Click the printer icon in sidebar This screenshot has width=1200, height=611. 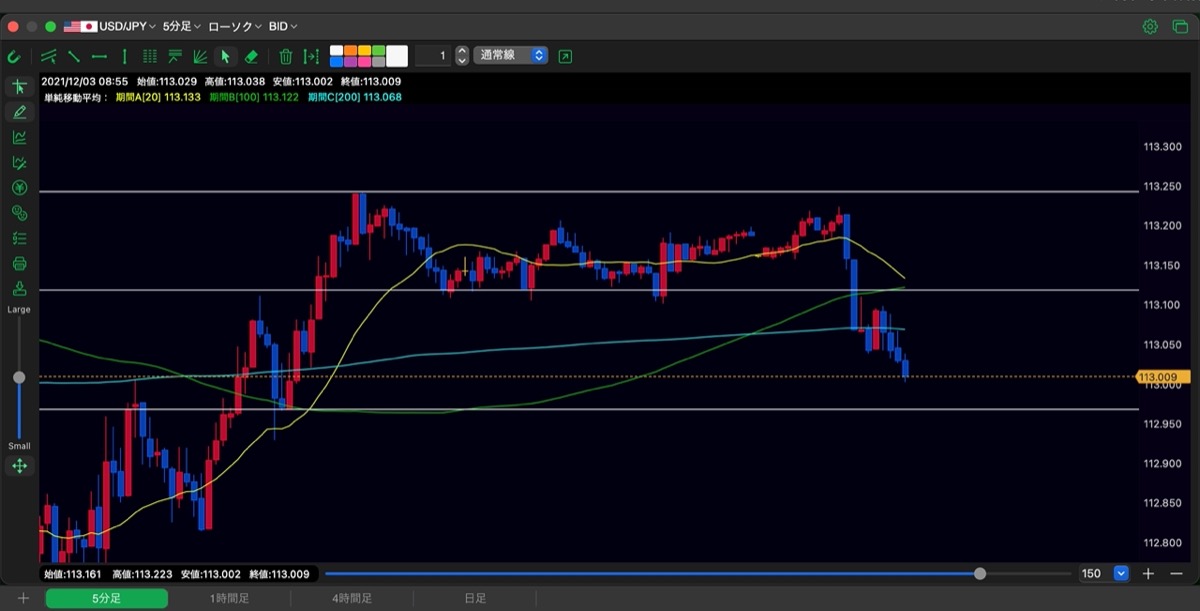coord(19,264)
